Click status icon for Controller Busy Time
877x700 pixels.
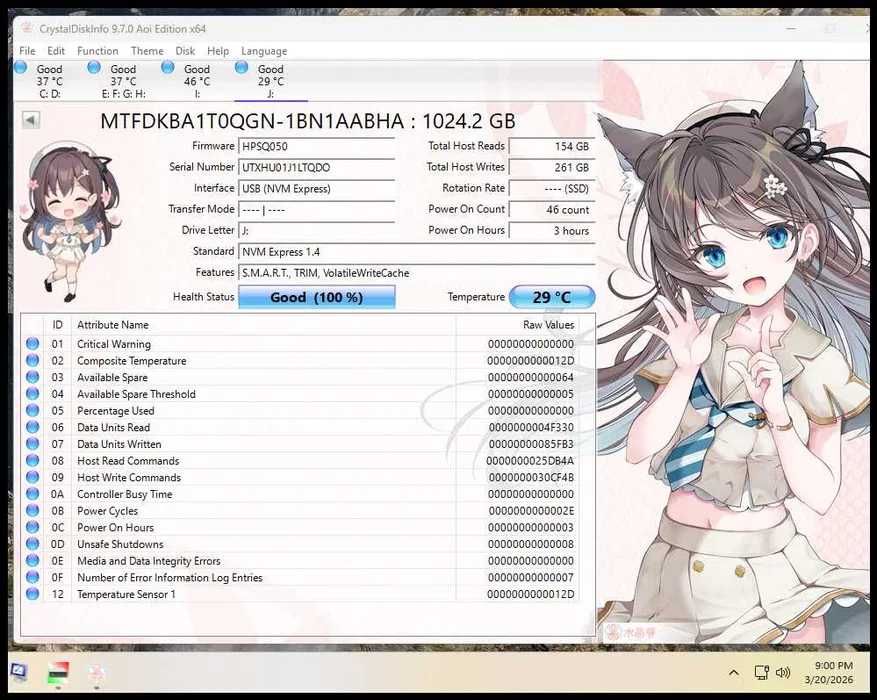[32, 494]
